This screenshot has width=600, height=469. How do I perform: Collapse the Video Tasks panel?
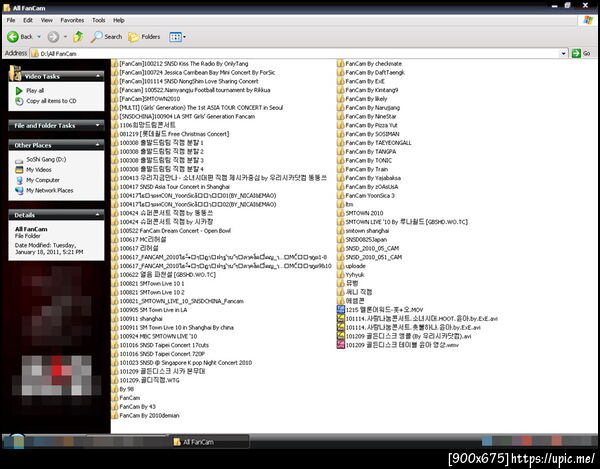point(98,76)
